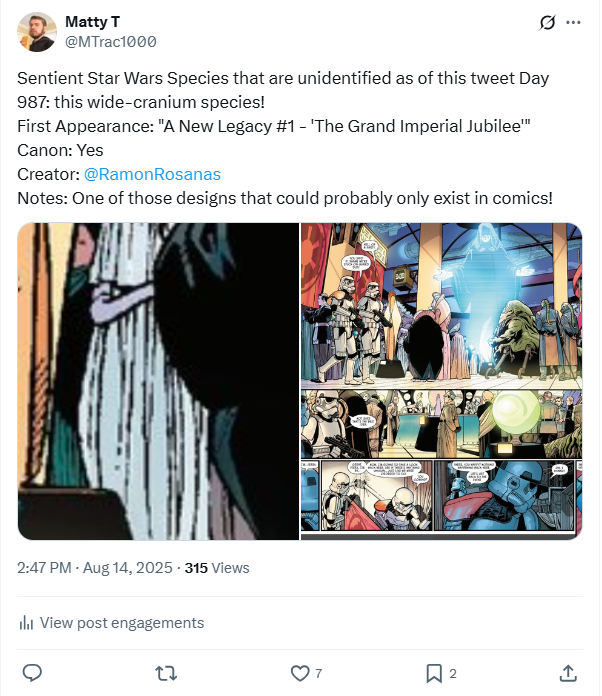Image resolution: width=602 pixels, height=696 pixels.
Task: Repost this tweet with the retweet icon
Action: (x=167, y=673)
